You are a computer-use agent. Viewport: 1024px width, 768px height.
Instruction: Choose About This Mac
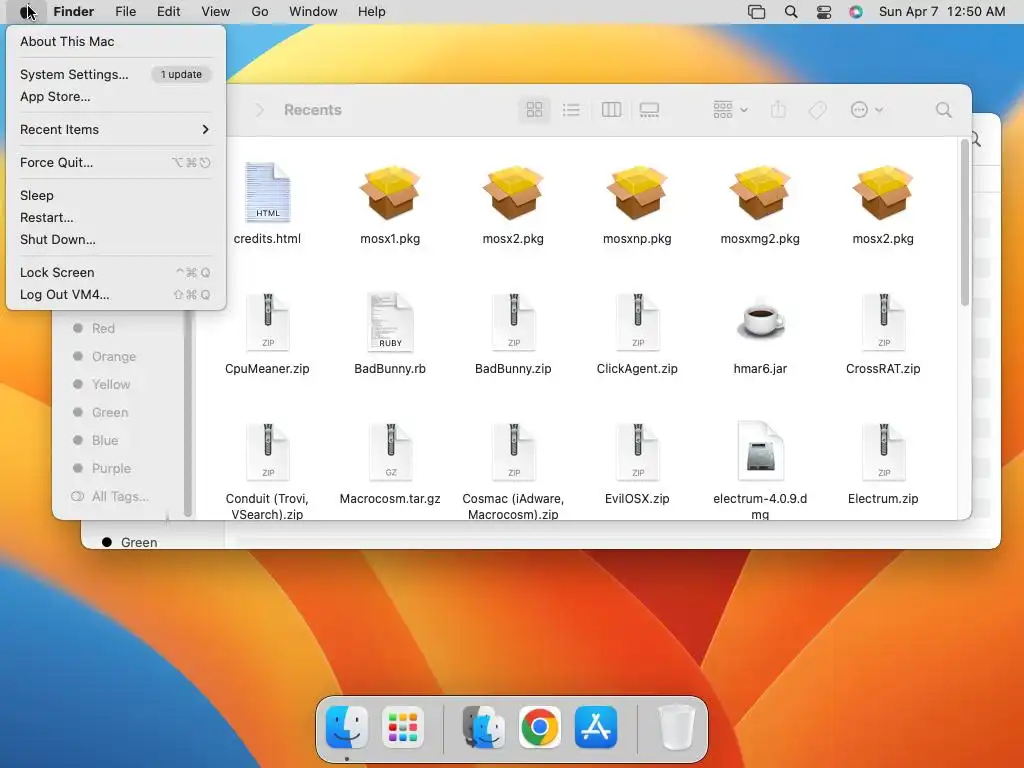(x=116, y=41)
